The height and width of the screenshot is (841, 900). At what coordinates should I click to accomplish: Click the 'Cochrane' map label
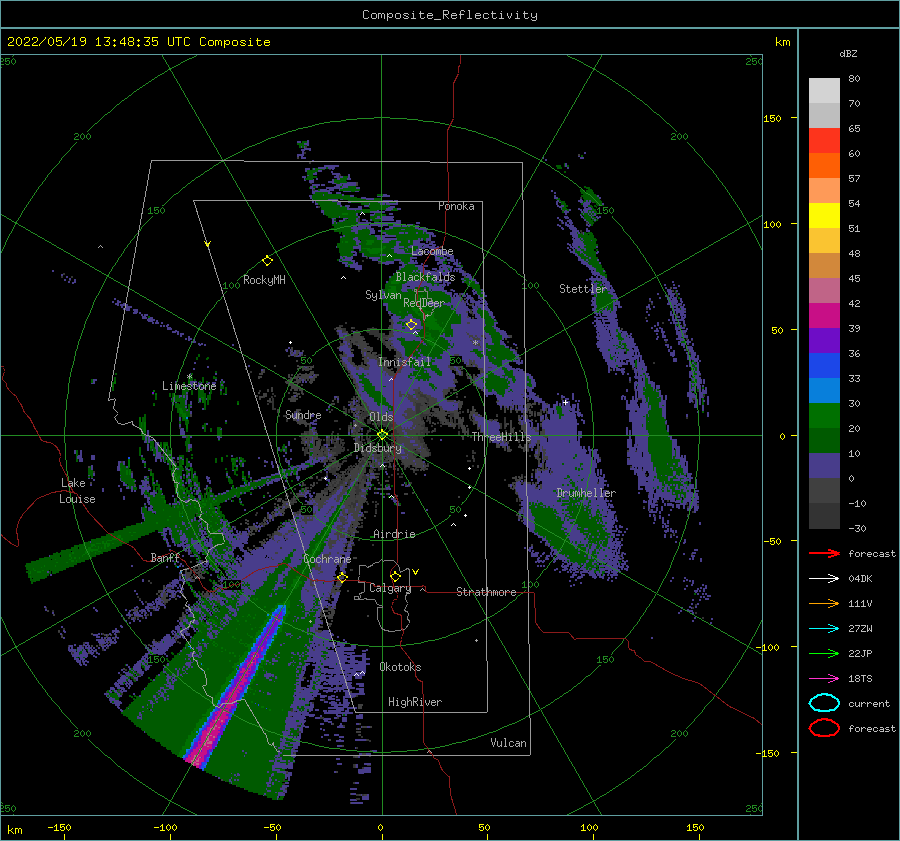(327, 559)
